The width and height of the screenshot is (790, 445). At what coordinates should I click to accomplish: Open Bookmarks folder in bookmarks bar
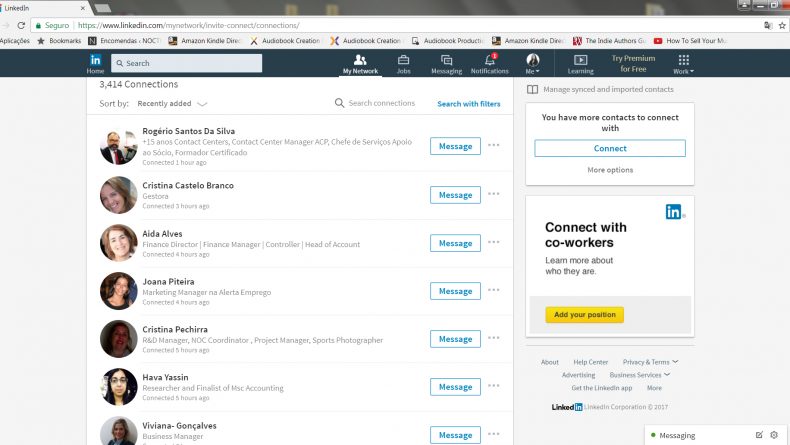[59, 41]
